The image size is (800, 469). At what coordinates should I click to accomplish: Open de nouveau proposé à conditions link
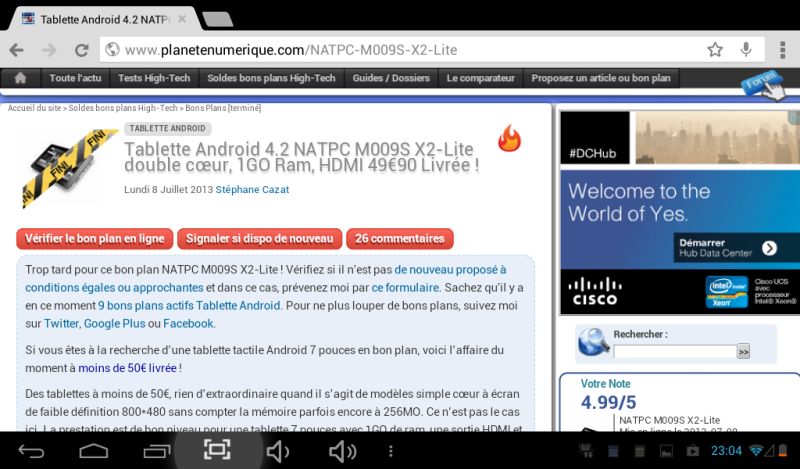tap(265, 279)
